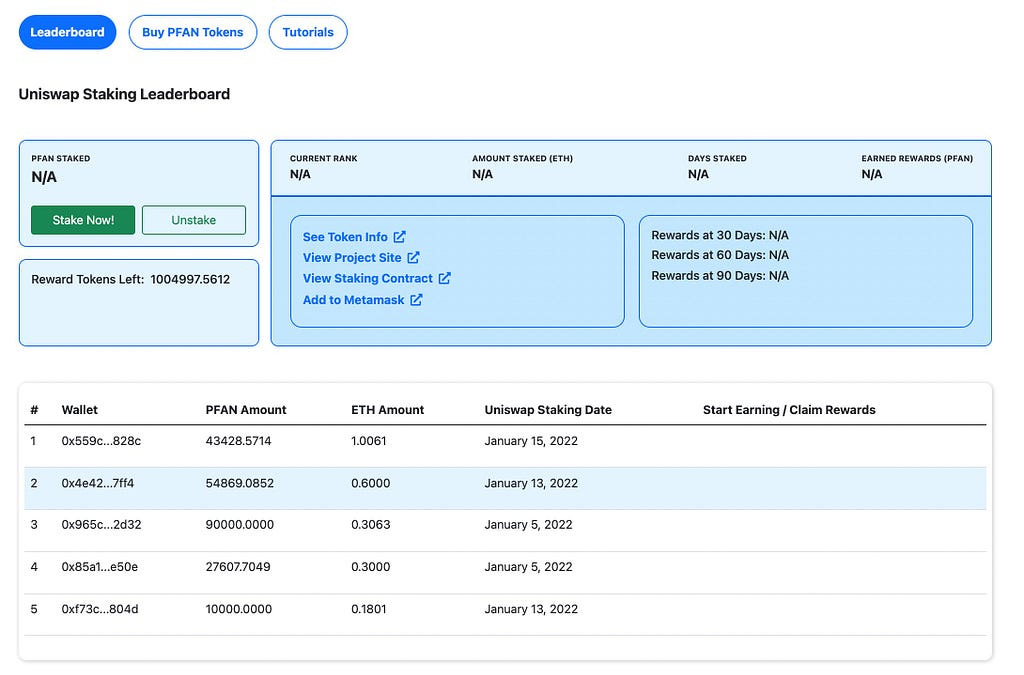1024x675 pixels.
Task: Click external-link icon beside View Staking Contract
Action: [445, 279]
